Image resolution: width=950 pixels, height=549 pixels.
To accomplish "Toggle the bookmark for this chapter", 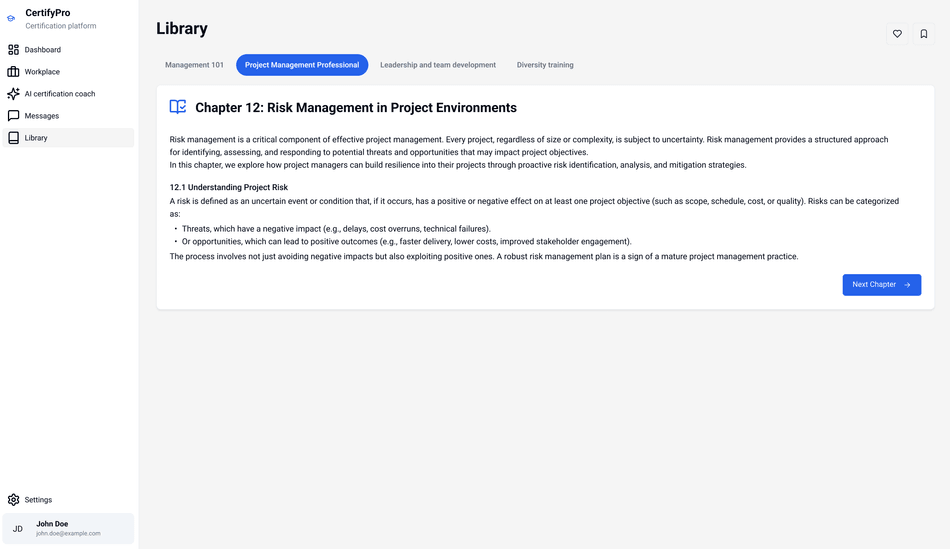I will [x=924, y=34].
